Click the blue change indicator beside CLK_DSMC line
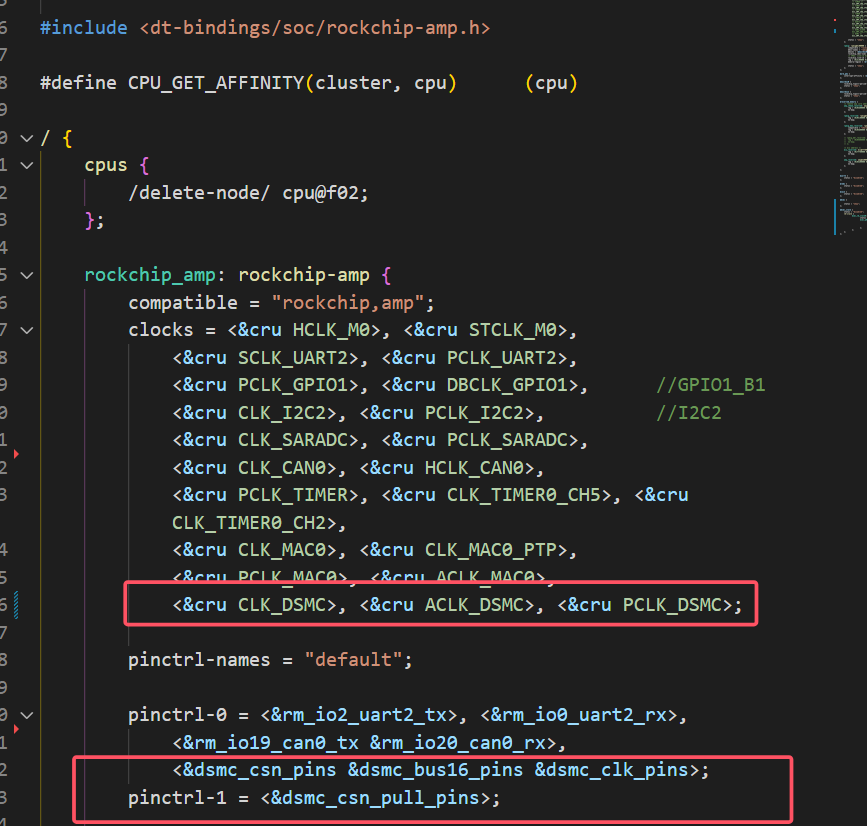 click(x=17, y=605)
